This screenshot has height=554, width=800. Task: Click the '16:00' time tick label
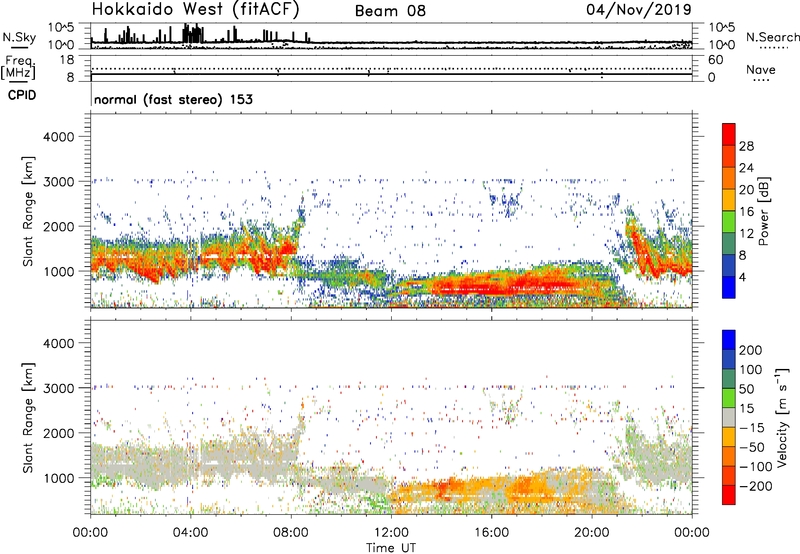pos(491,533)
